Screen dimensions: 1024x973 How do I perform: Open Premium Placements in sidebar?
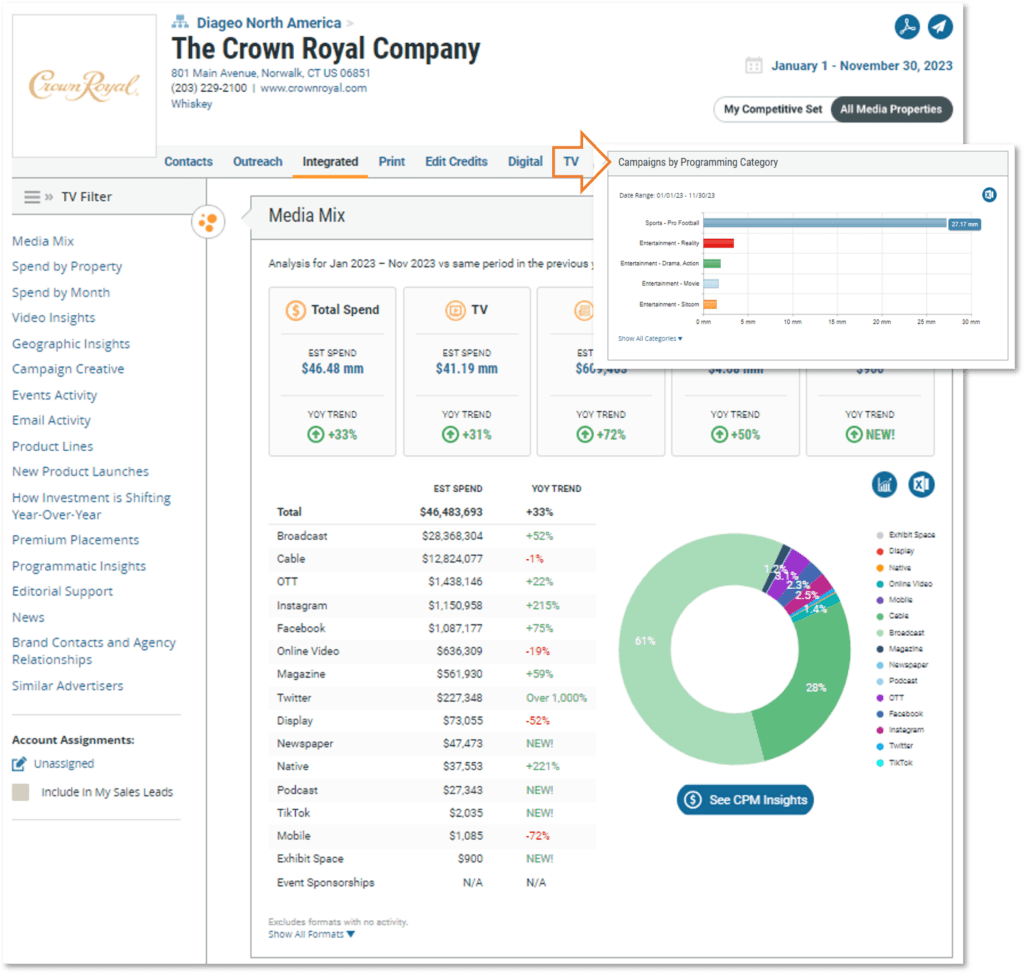[x=76, y=540]
